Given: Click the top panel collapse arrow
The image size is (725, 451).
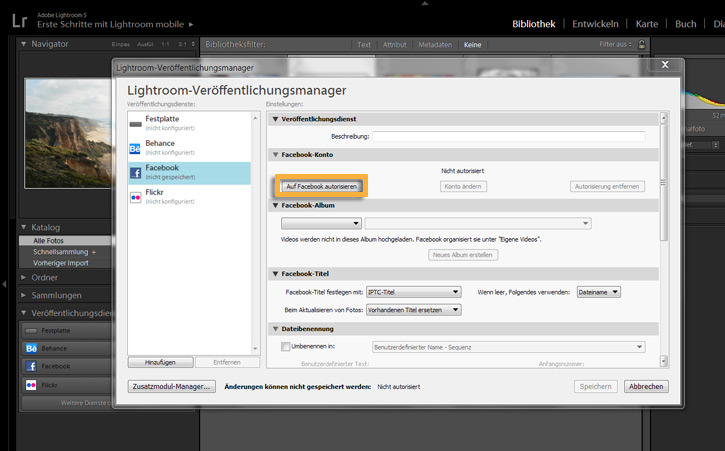Looking at the screenshot, I should (x=425, y=3).
